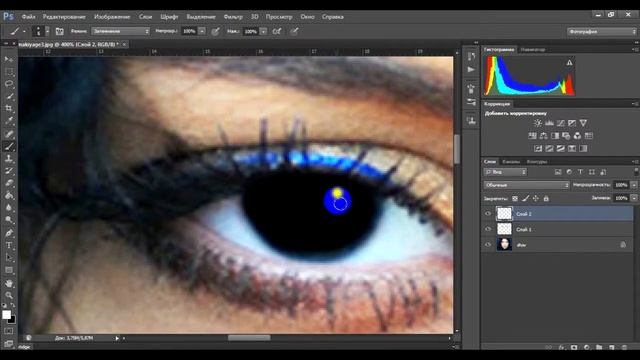Toggle airbrush mode in options bar
Viewport: 640px width, 360px height.
pos(277,31)
